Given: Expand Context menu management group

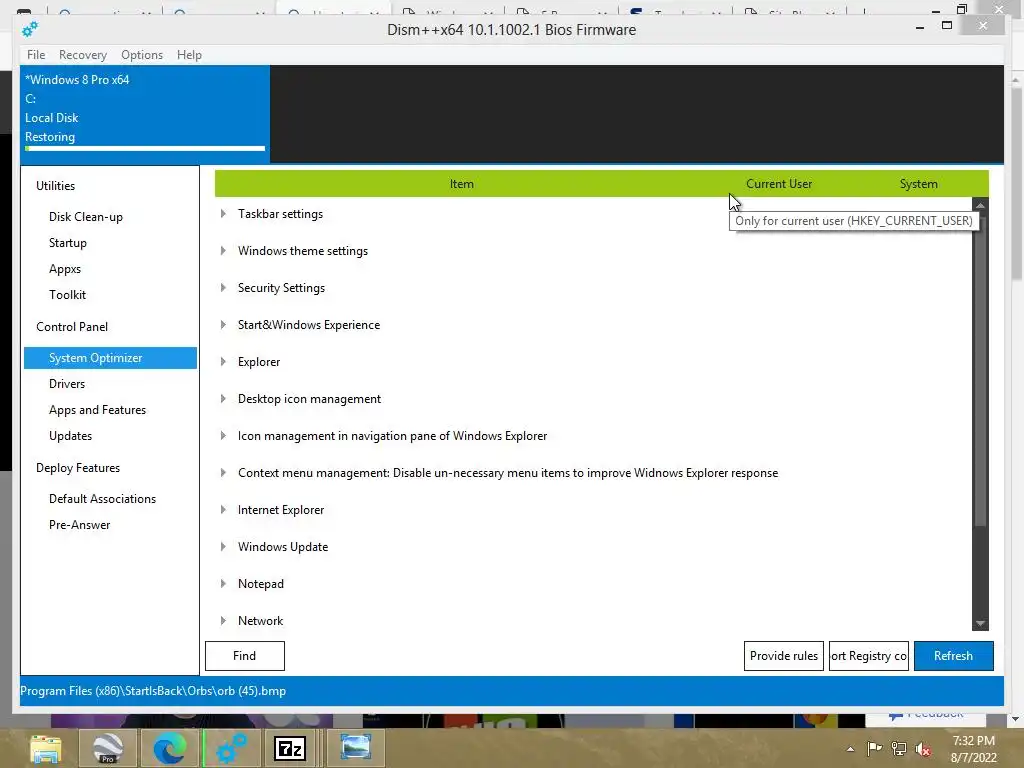Looking at the screenshot, I should [223, 473].
